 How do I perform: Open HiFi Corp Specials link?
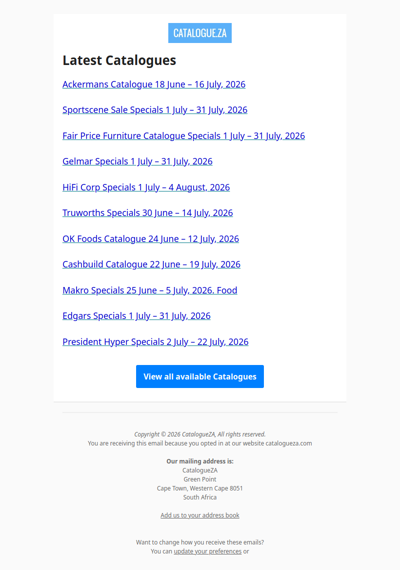(x=146, y=188)
